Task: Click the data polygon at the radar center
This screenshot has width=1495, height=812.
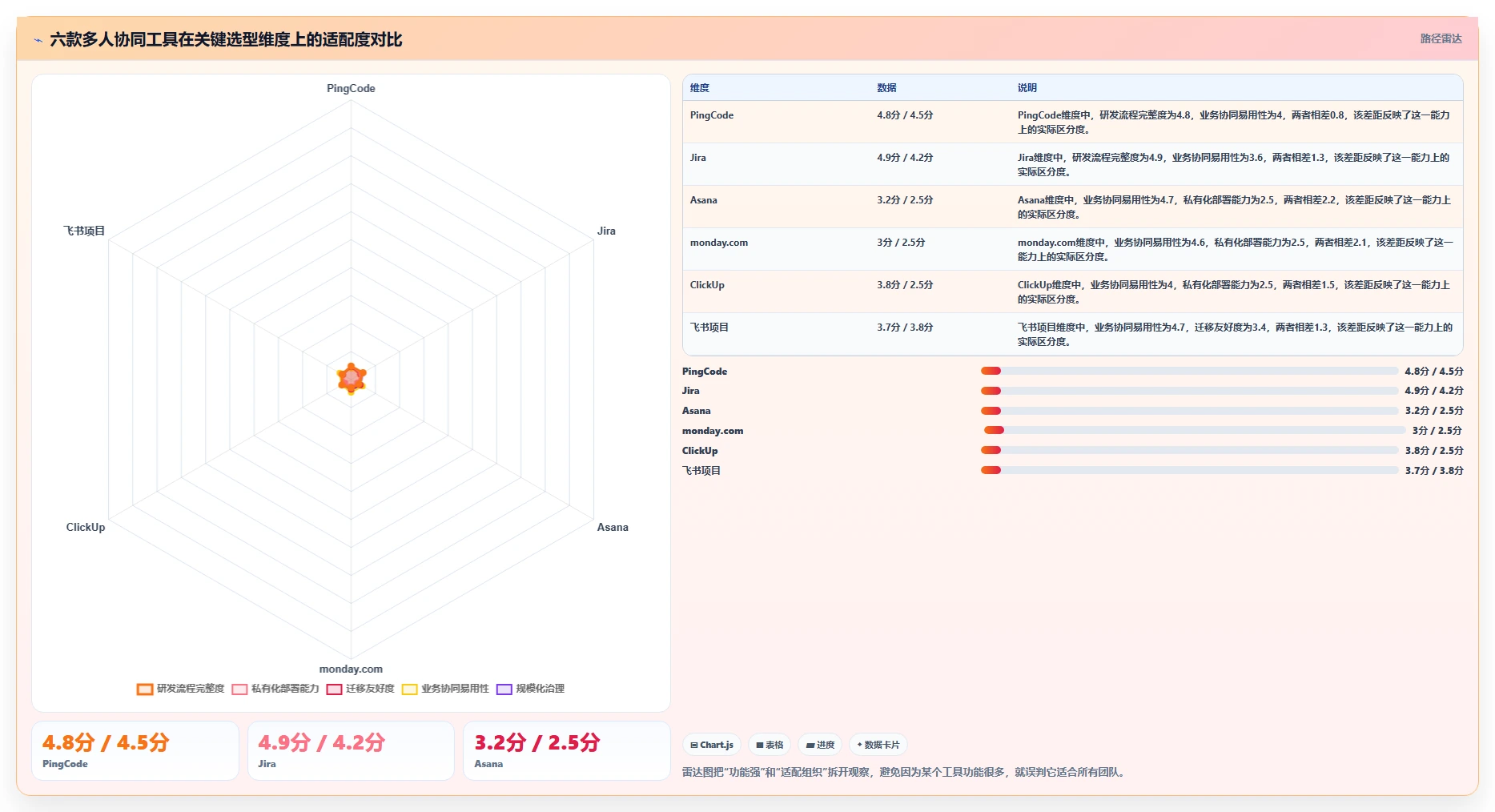Action: (x=352, y=378)
